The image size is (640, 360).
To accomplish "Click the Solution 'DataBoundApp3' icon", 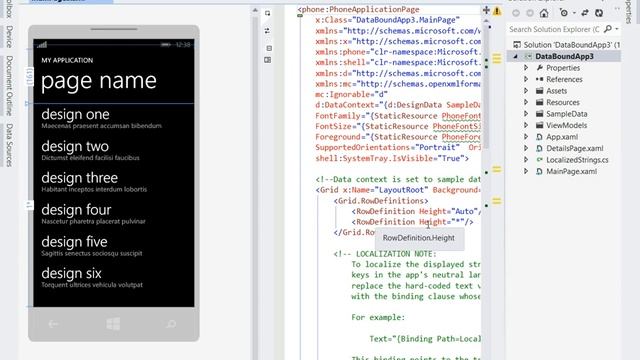I will pyautogui.click(x=517, y=44).
